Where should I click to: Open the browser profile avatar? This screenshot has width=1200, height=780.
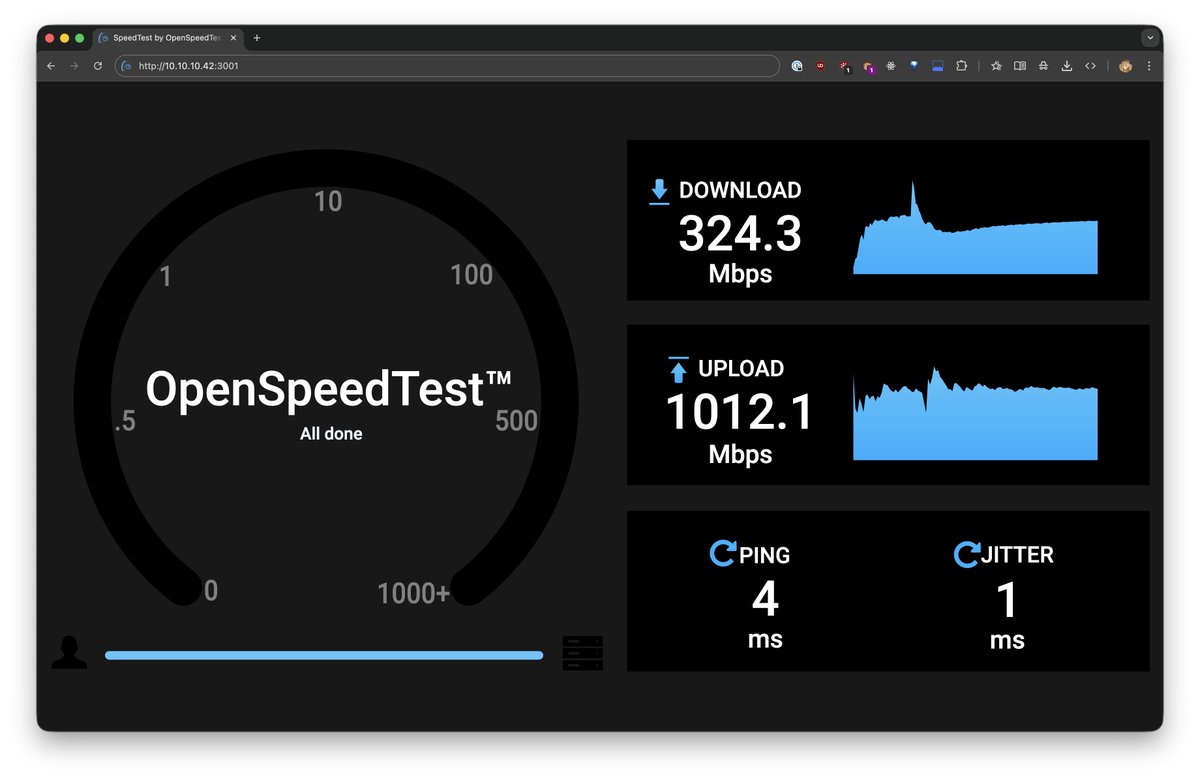tap(1125, 66)
